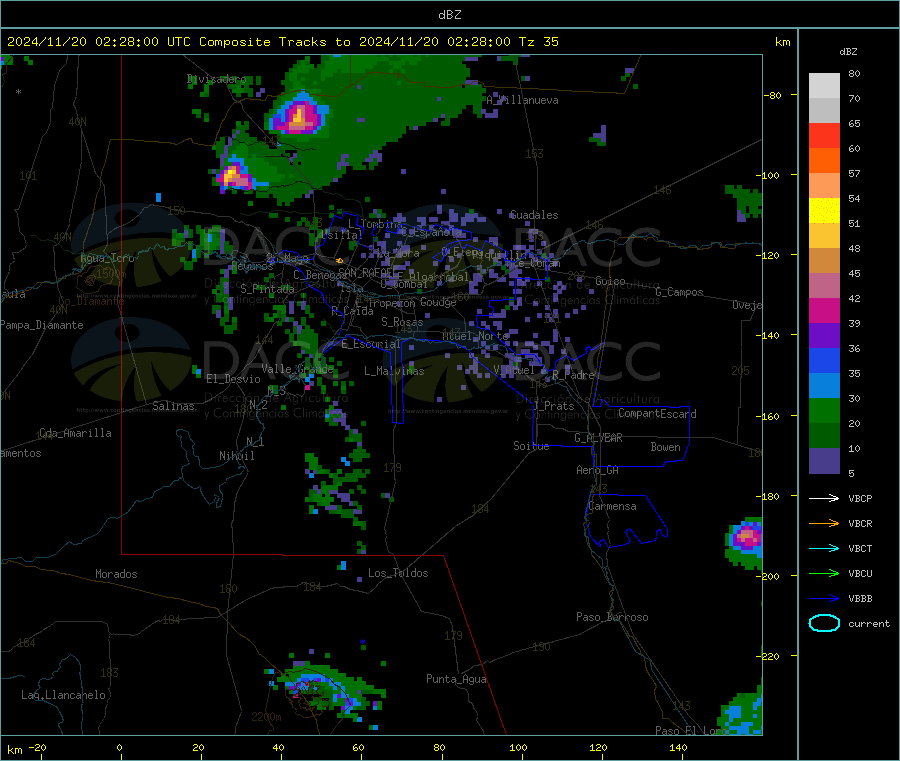
Task: Click the 'km' label at top right
Action: tap(782, 42)
